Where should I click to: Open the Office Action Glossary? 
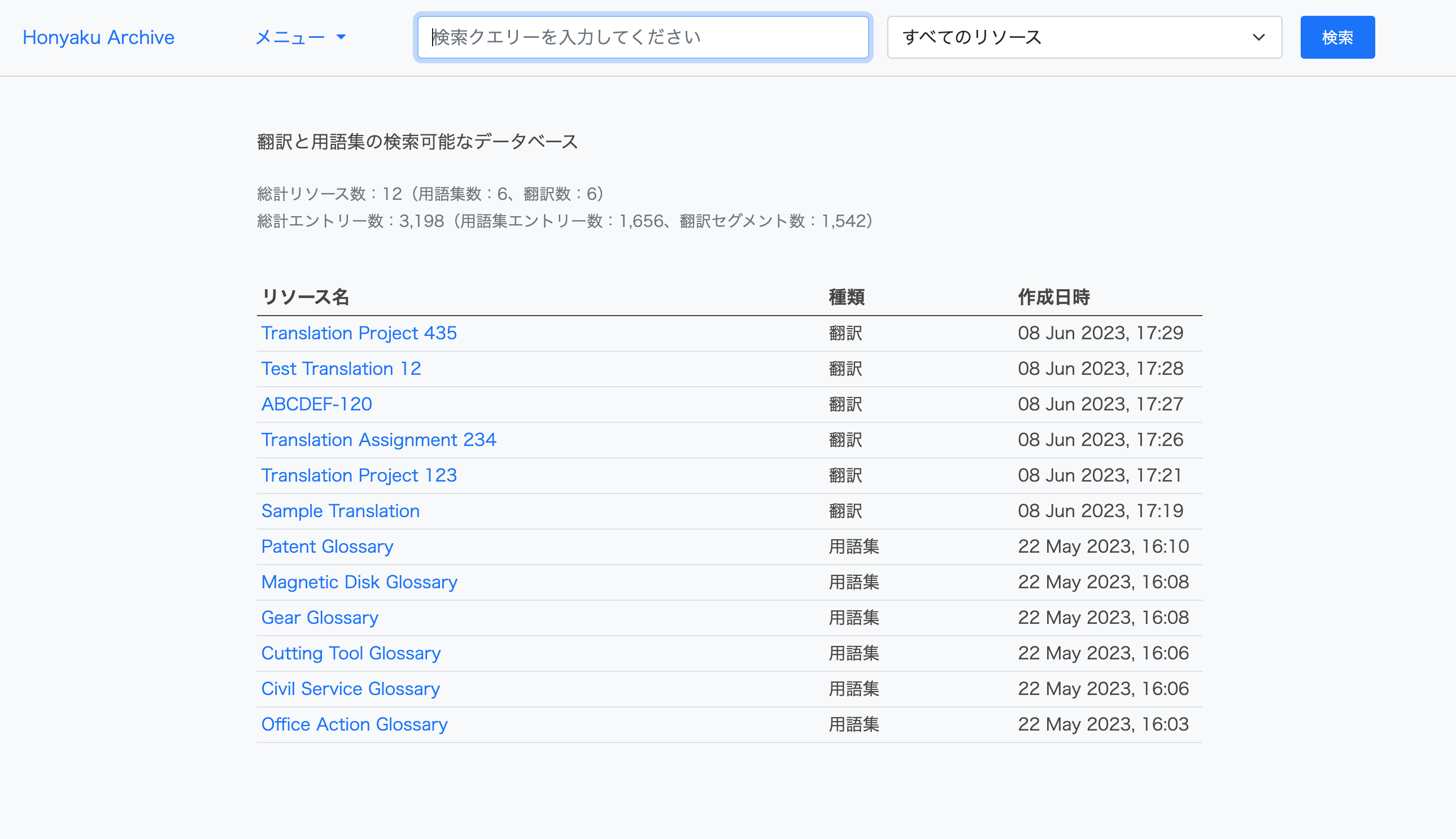pos(354,724)
